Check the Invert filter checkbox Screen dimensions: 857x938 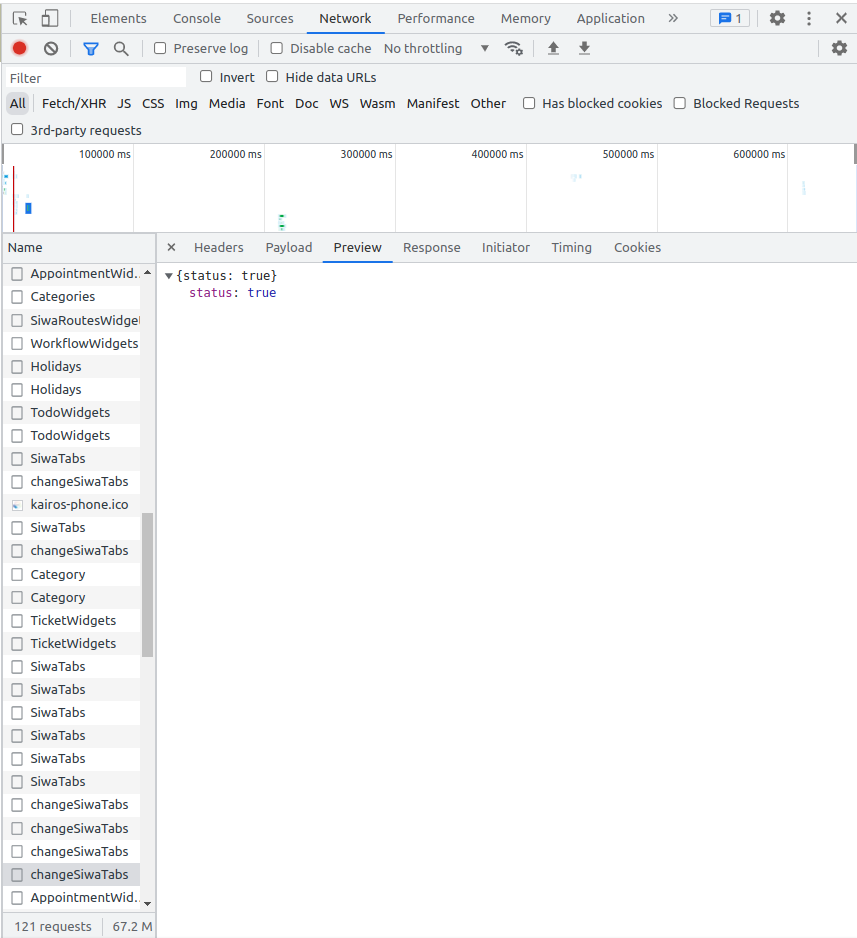point(206,76)
